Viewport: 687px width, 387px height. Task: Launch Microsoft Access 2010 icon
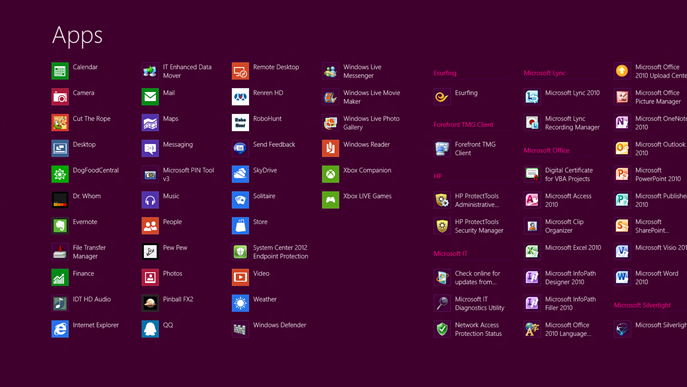click(x=532, y=200)
